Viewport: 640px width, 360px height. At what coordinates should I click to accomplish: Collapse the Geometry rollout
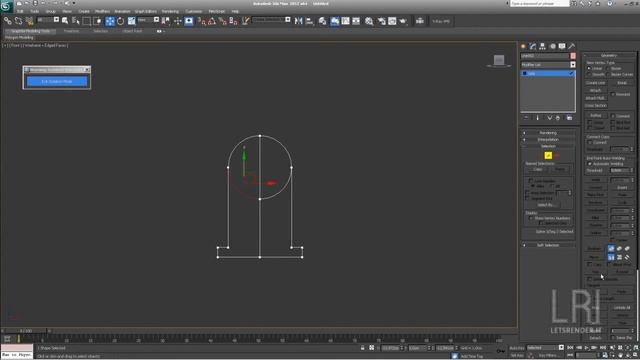(x=609, y=56)
